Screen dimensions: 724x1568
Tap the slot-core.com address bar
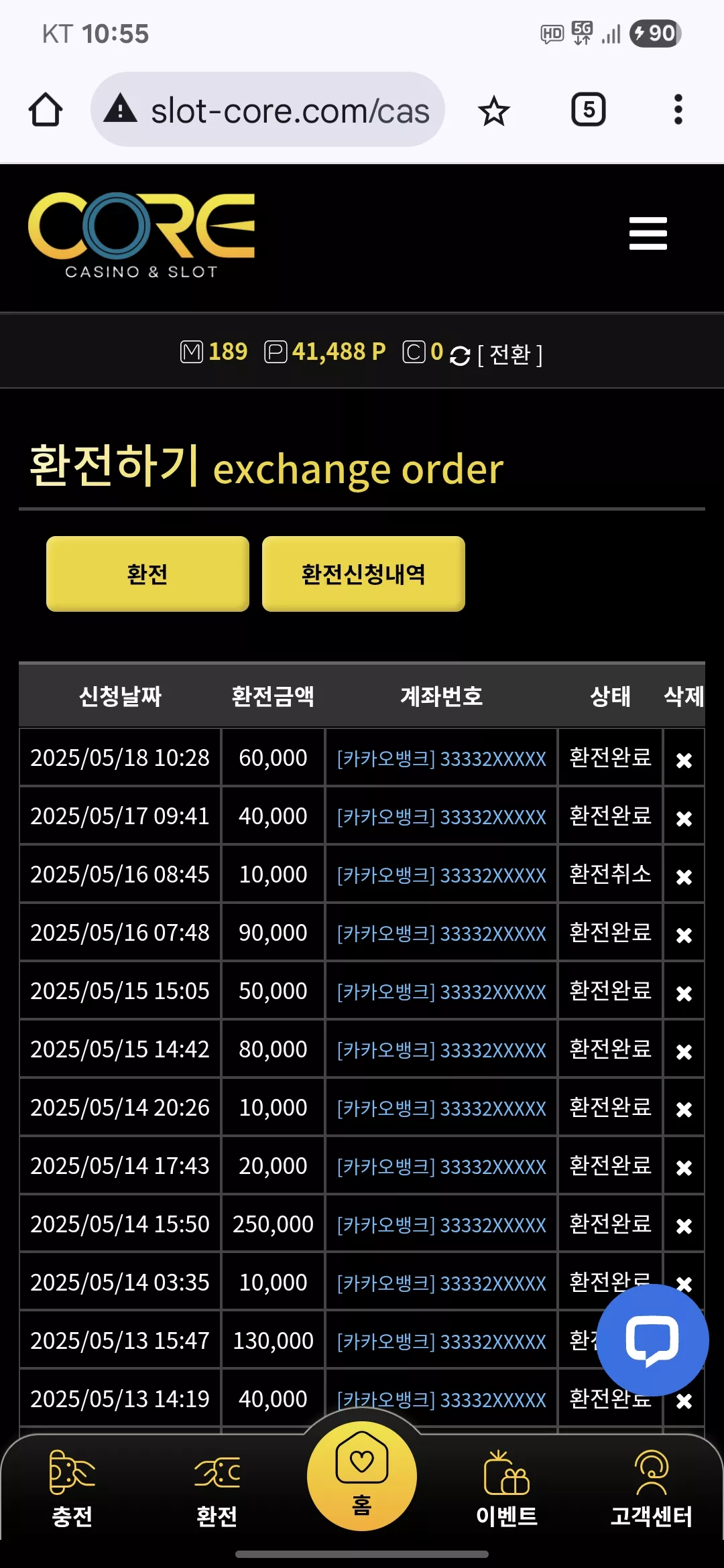pyautogui.click(x=267, y=110)
